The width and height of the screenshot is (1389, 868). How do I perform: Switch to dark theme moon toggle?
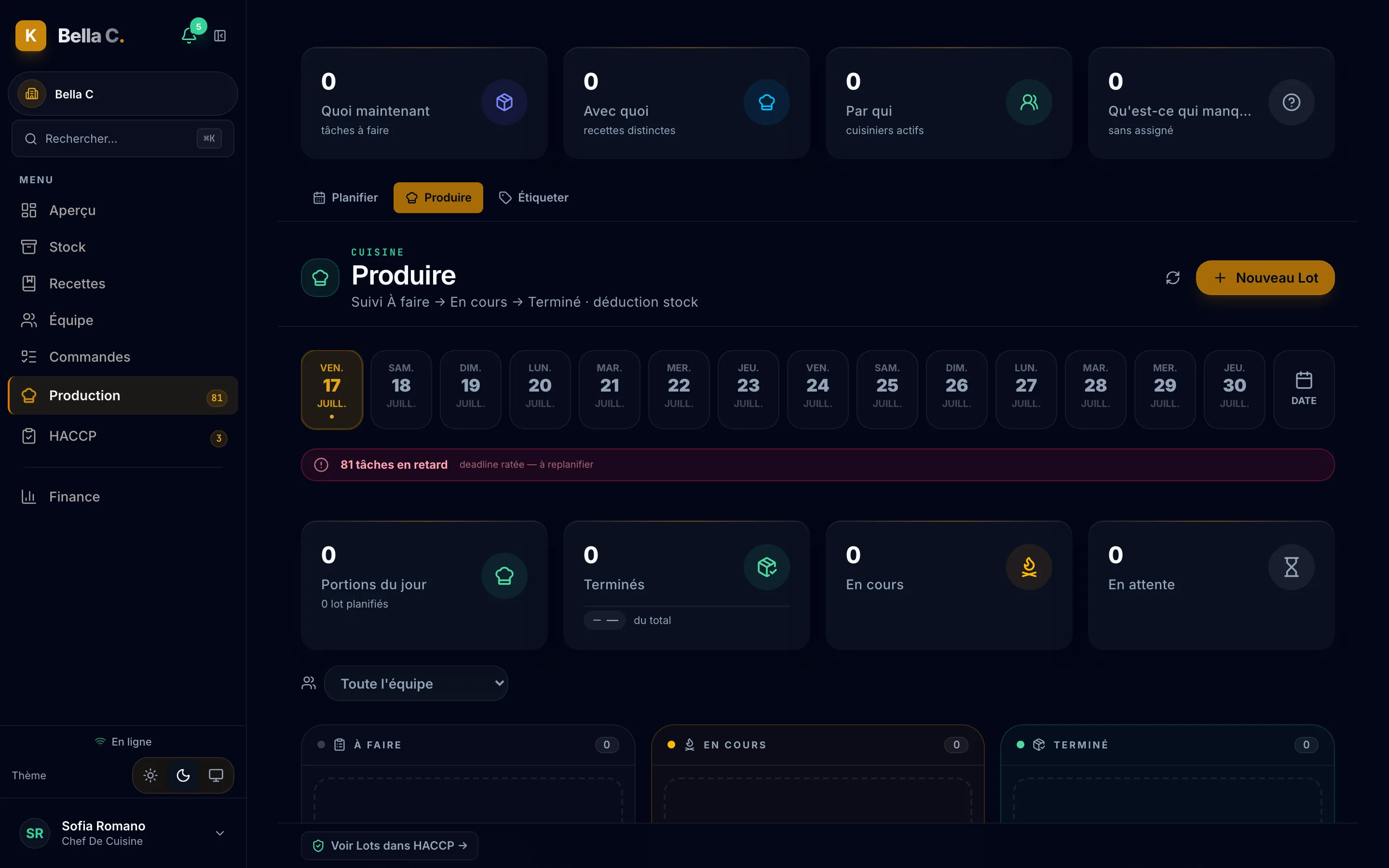pyautogui.click(x=183, y=775)
